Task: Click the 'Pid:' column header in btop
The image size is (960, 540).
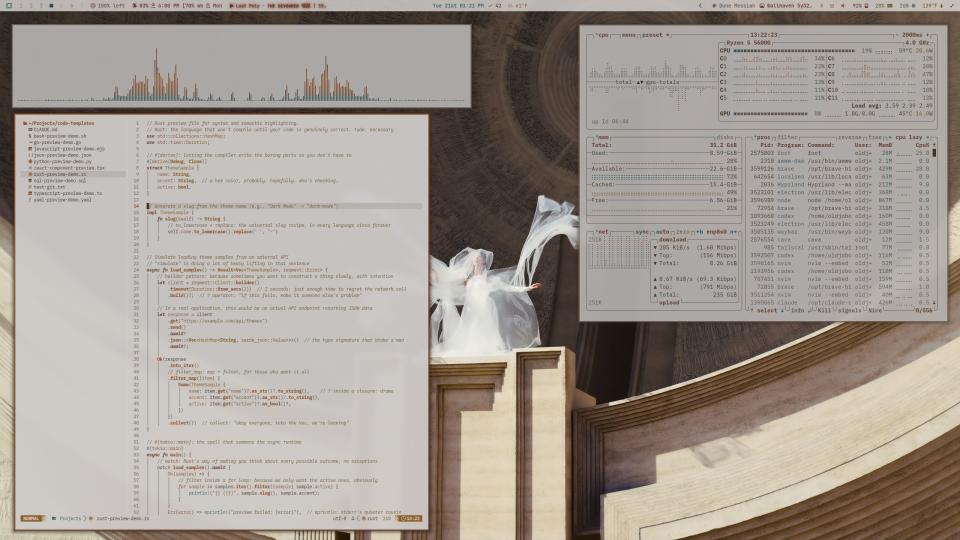Action: [x=767, y=145]
